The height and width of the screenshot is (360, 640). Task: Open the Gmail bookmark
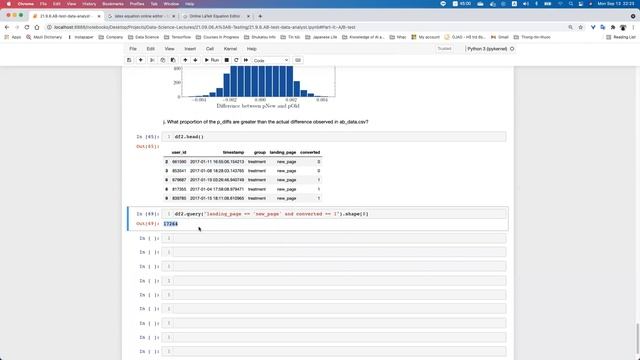500,37
